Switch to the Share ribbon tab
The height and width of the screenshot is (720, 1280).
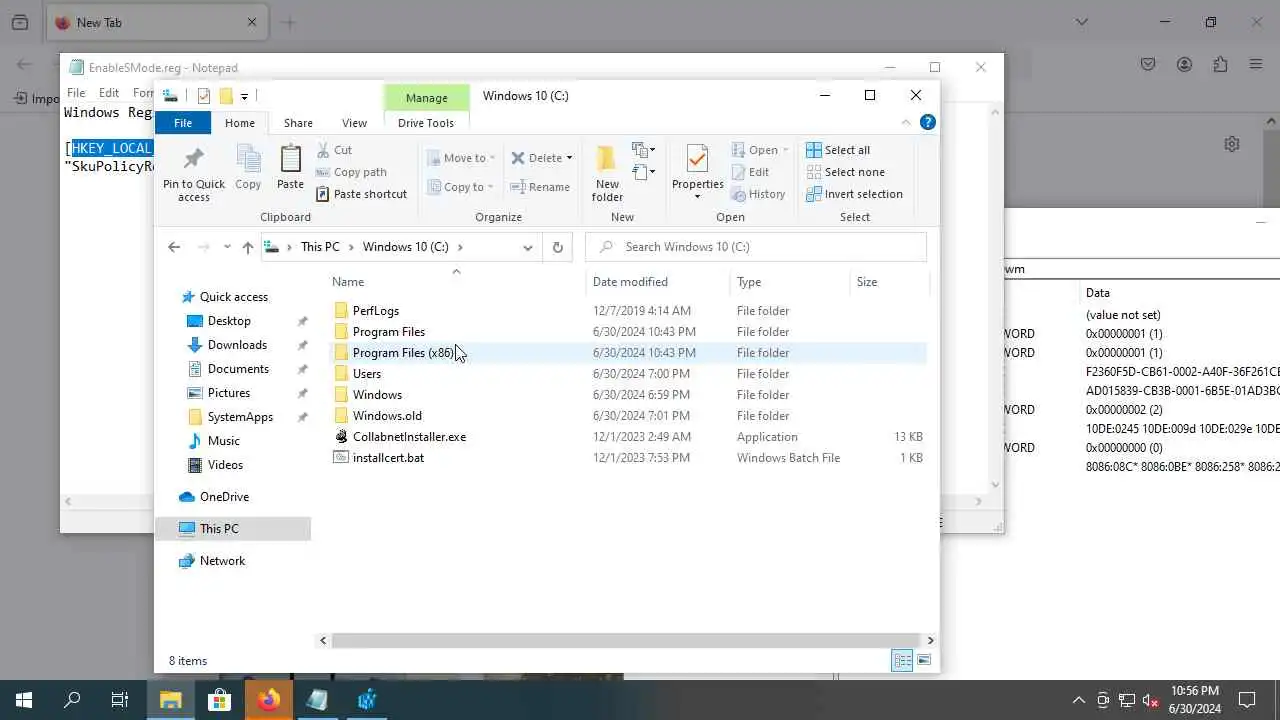click(298, 123)
